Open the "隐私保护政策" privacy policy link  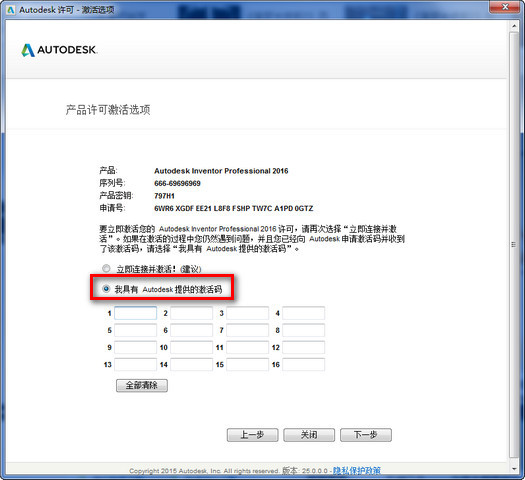pyautogui.click(x=357, y=471)
